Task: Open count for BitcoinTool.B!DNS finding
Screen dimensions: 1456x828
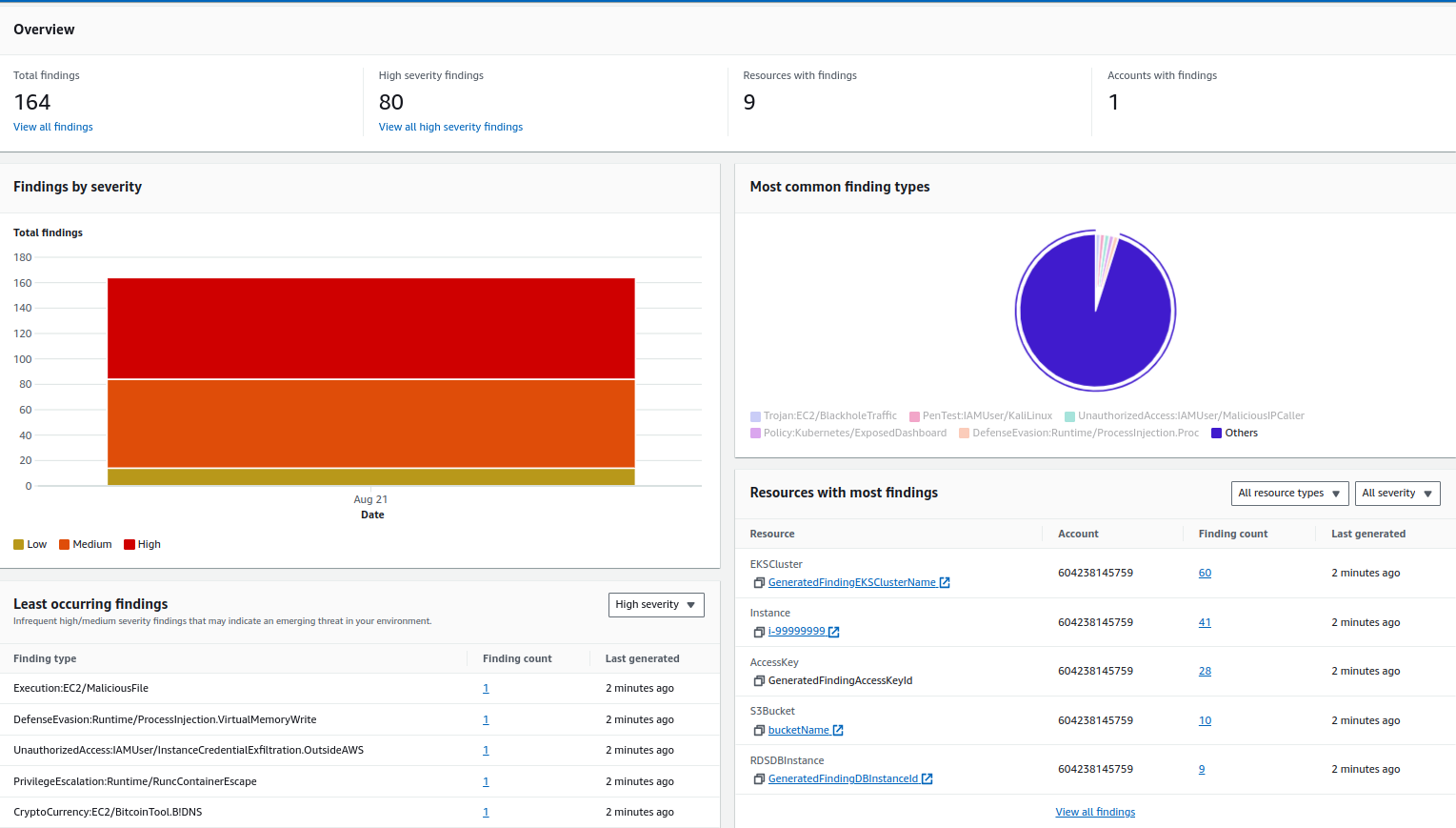Action: pyautogui.click(x=486, y=813)
